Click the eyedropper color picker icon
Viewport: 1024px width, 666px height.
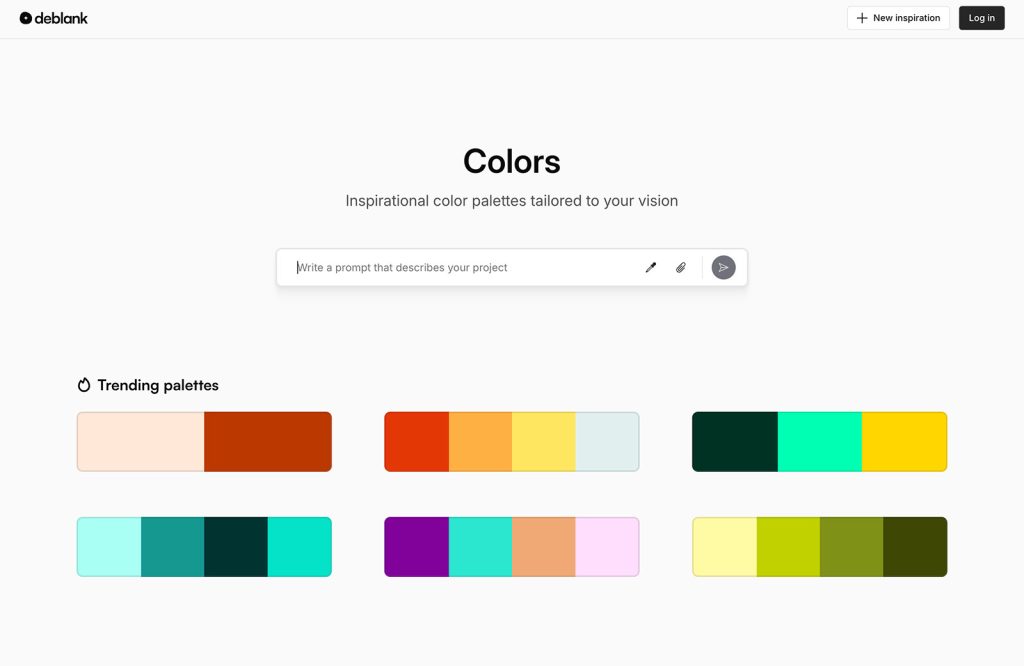(651, 267)
